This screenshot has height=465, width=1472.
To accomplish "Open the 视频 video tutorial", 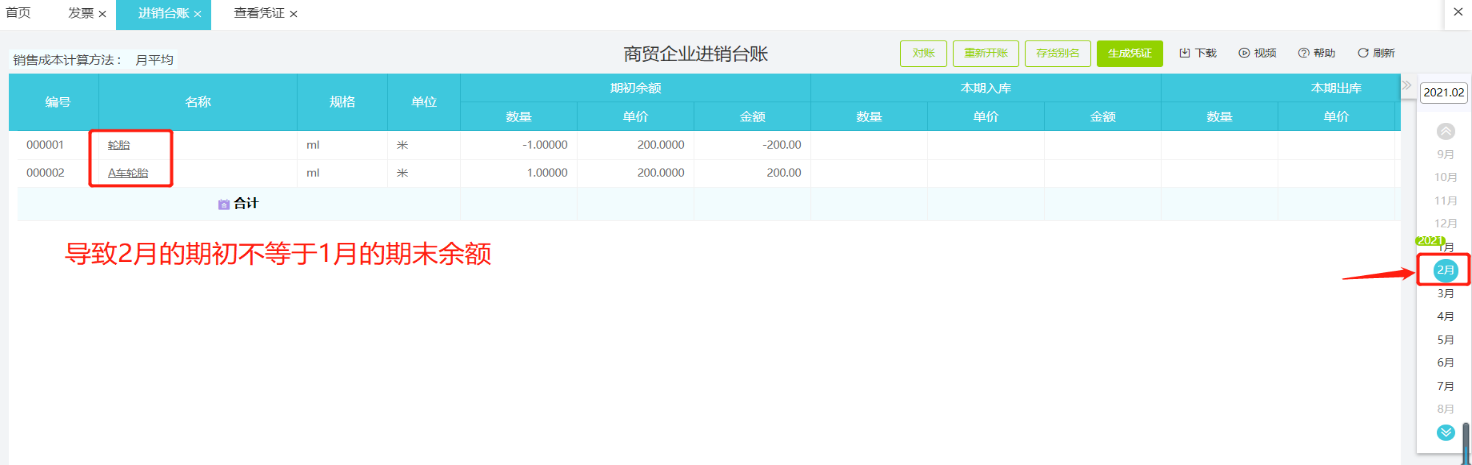I will click(x=1257, y=53).
